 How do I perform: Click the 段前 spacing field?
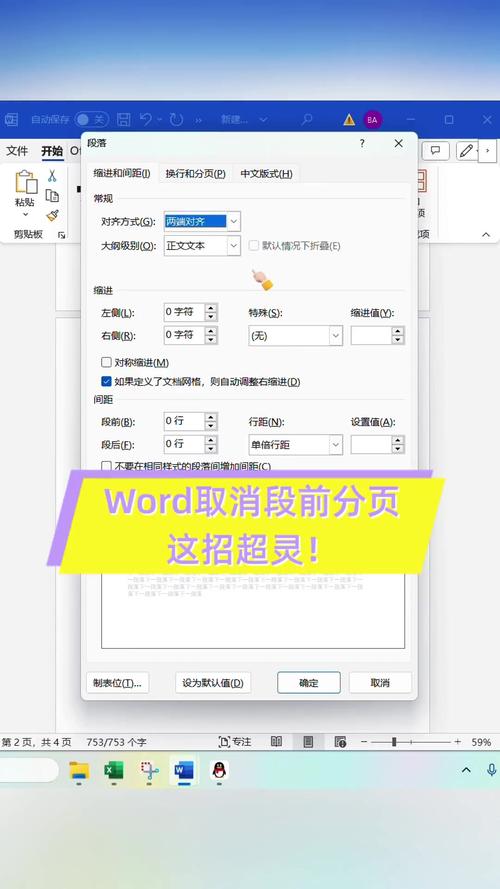click(184, 421)
